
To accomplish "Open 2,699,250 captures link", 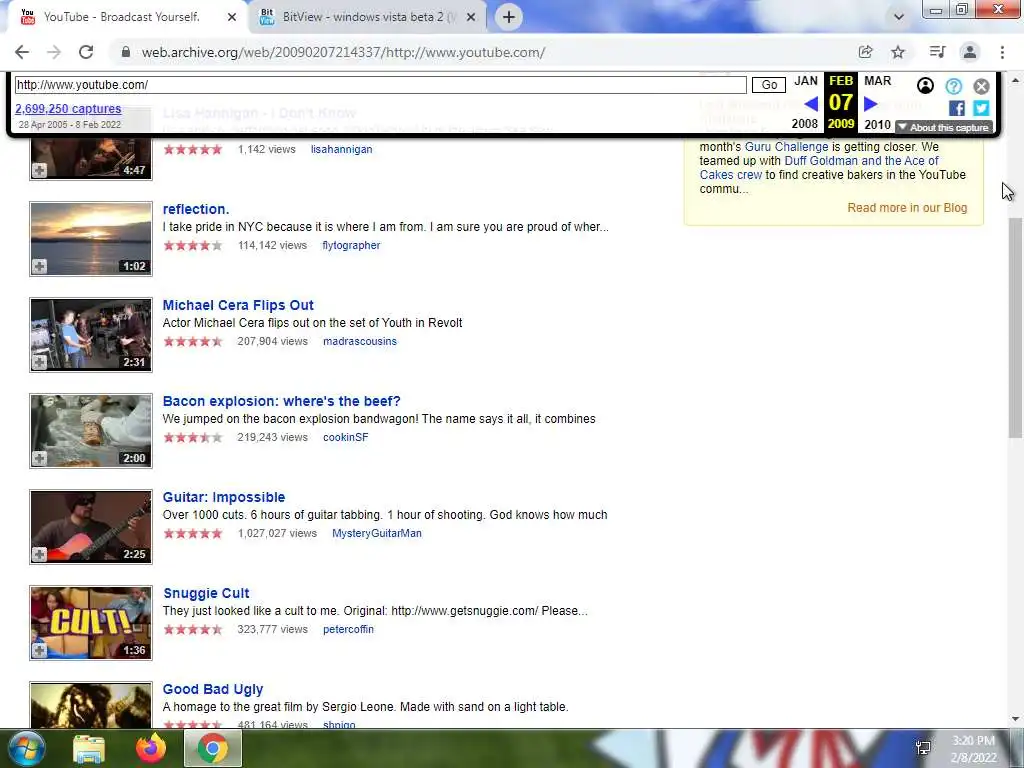I will (x=68, y=108).
